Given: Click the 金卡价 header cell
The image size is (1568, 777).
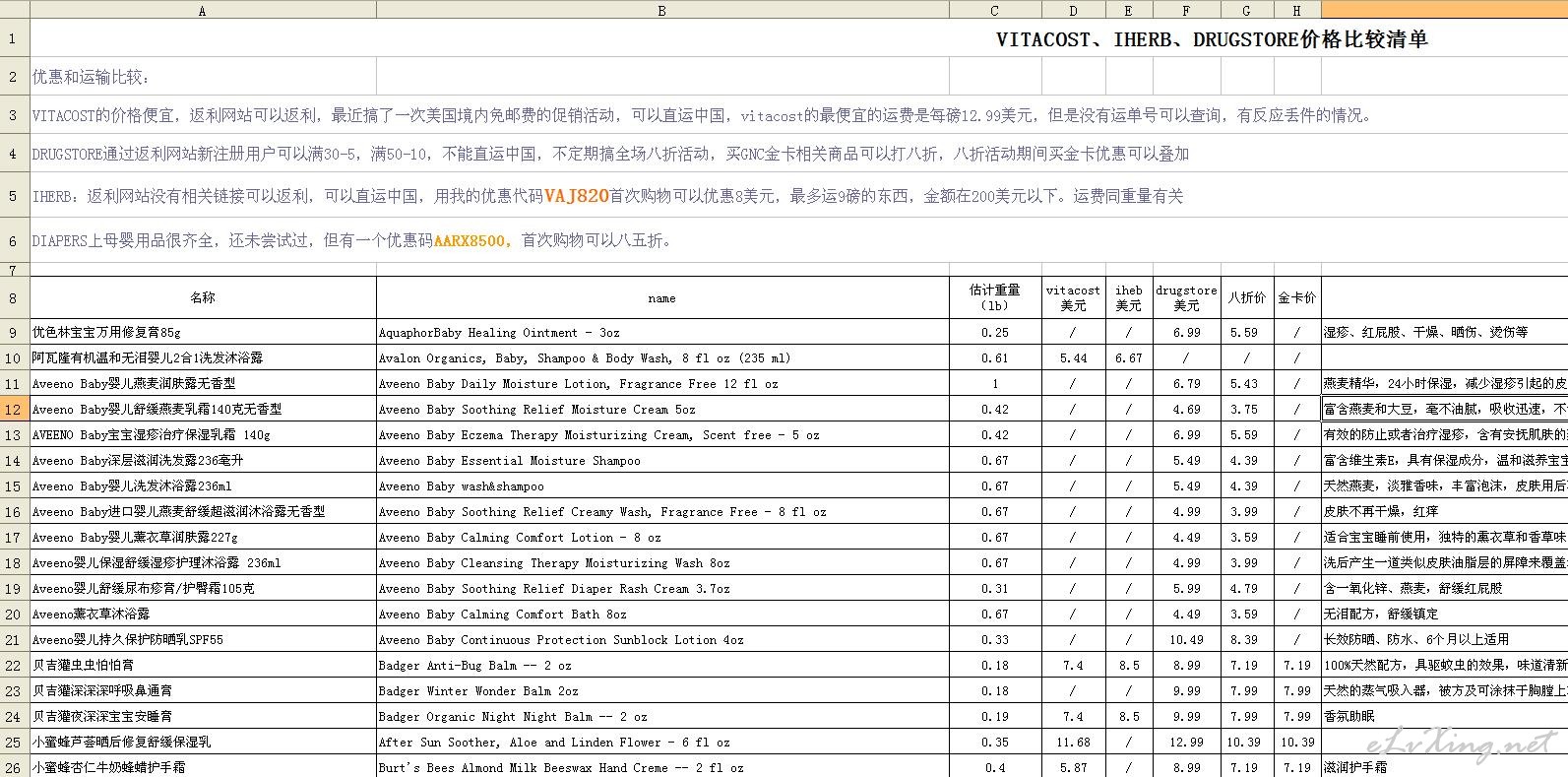Looking at the screenshot, I should tap(1296, 297).
